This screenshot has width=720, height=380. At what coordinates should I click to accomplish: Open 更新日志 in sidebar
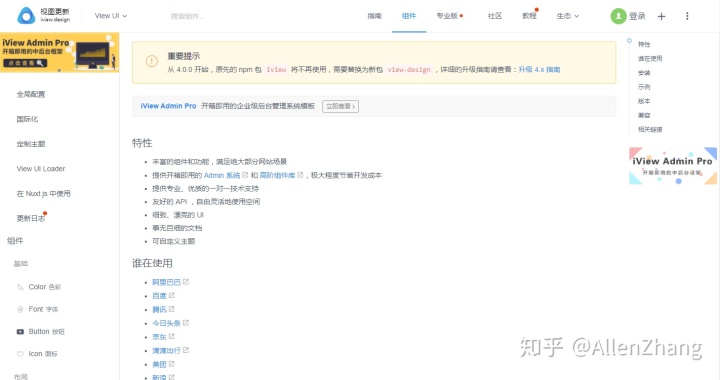pyautogui.click(x=31, y=218)
